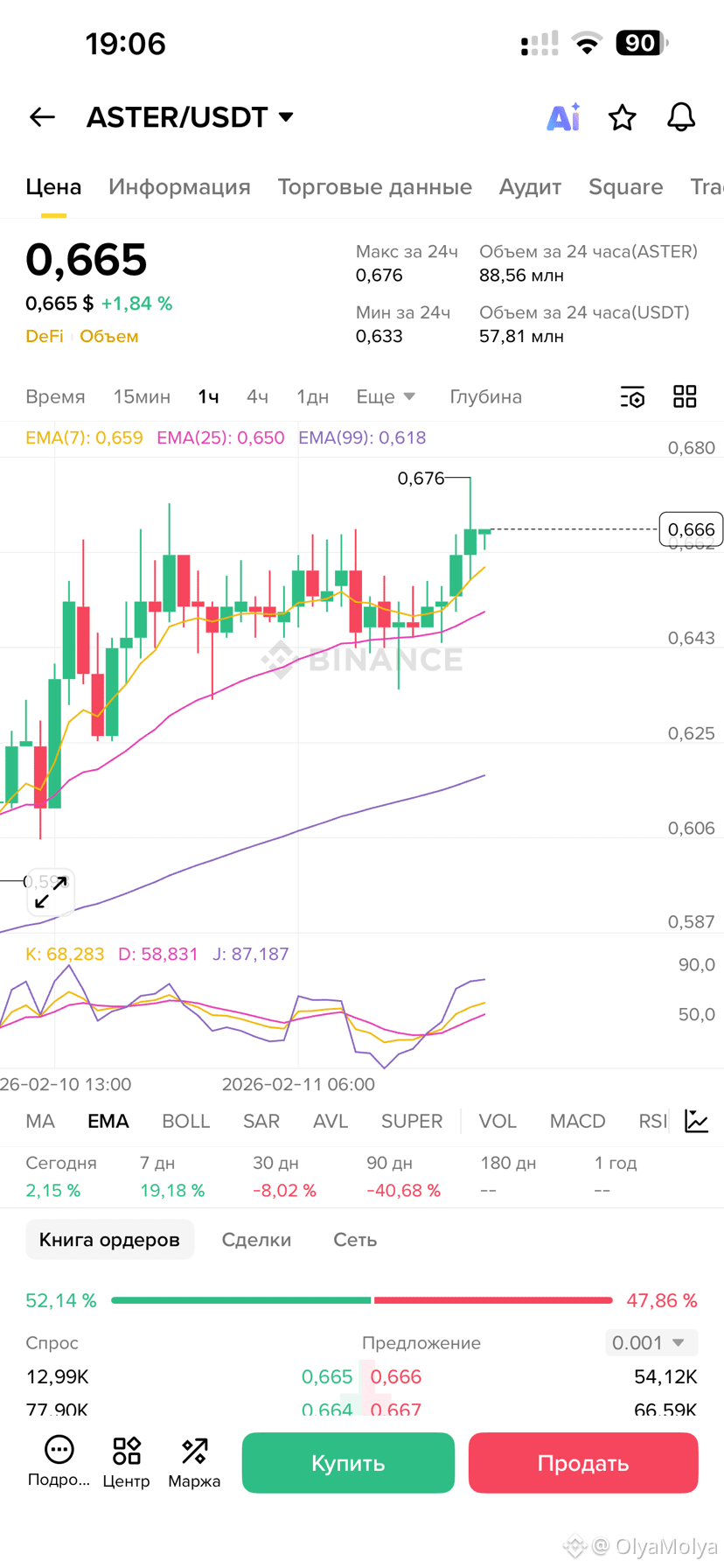Tap the back arrow icon
The image size is (724, 1568).
pos(42,117)
